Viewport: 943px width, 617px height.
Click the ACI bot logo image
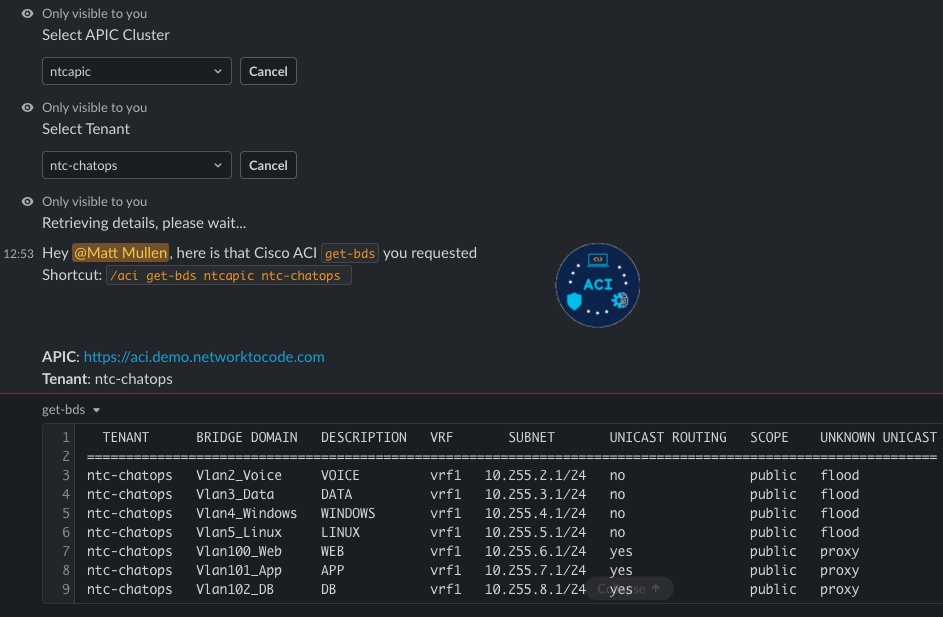[597, 285]
